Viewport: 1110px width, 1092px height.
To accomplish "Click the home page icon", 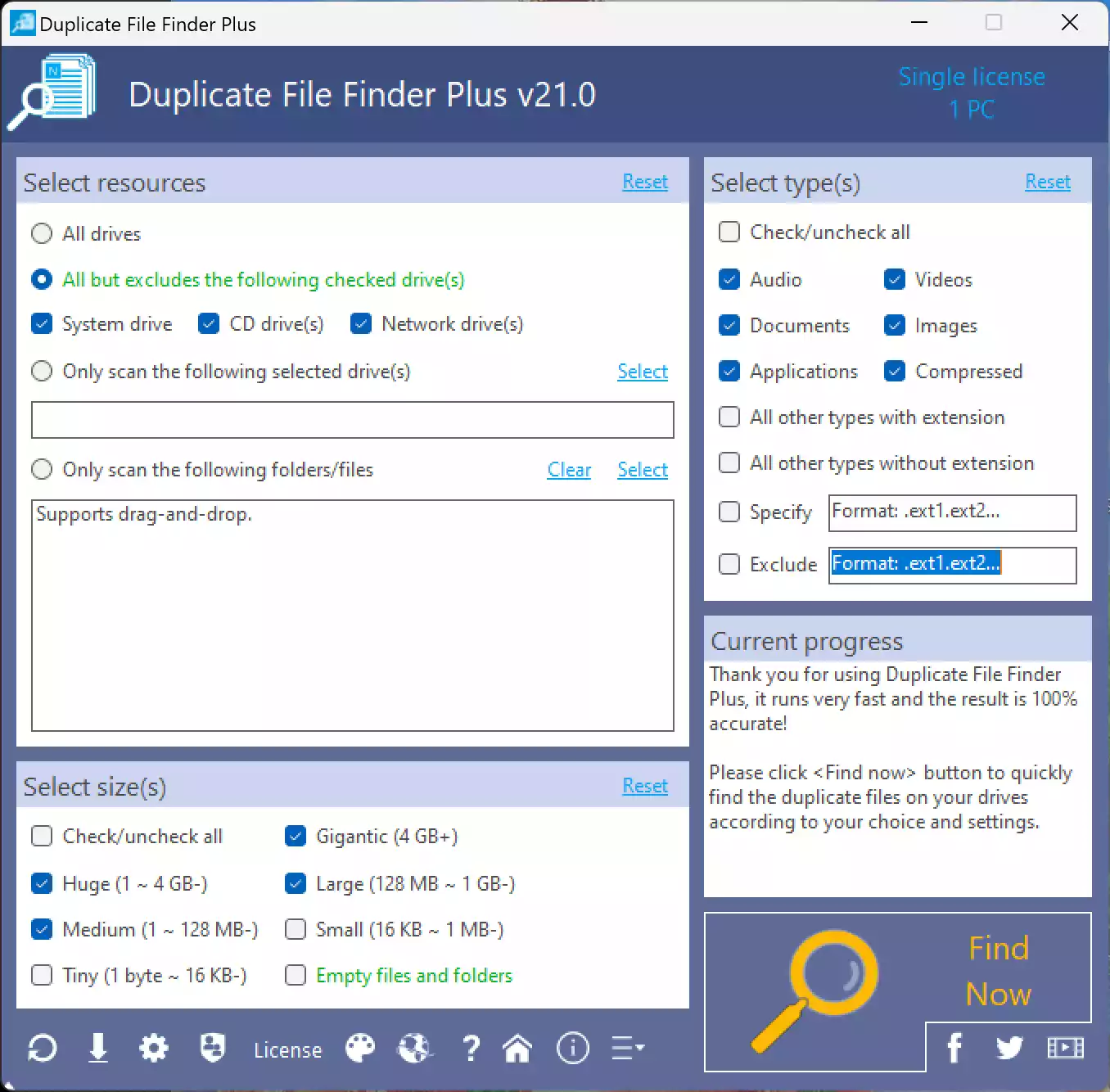I will [x=517, y=1048].
